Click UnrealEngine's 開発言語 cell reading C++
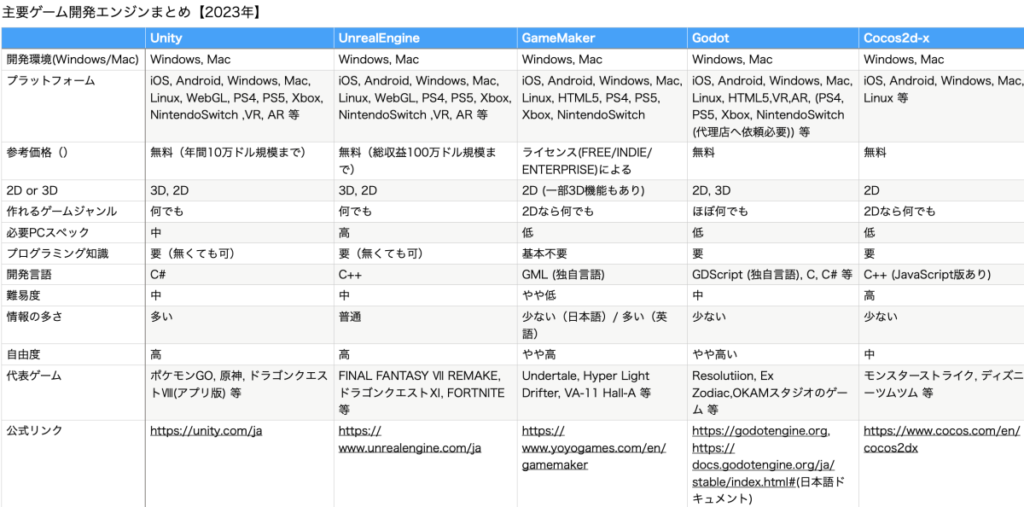The image size is (1024, 507). point(425,274)
